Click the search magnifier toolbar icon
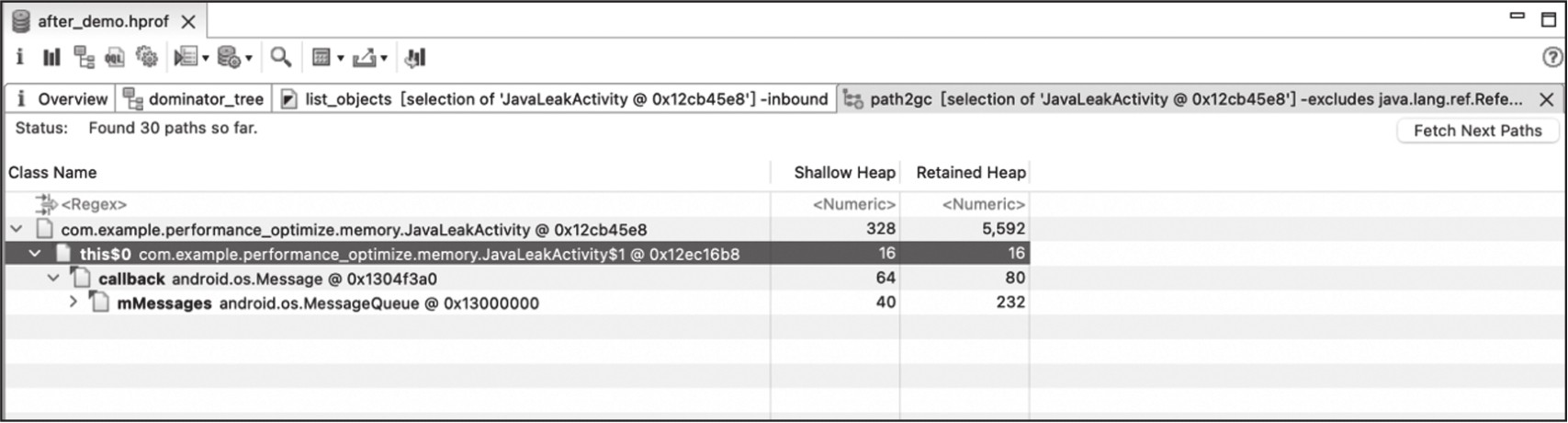1568x423 pixels. pyautogui.click(x=281, y=58)
